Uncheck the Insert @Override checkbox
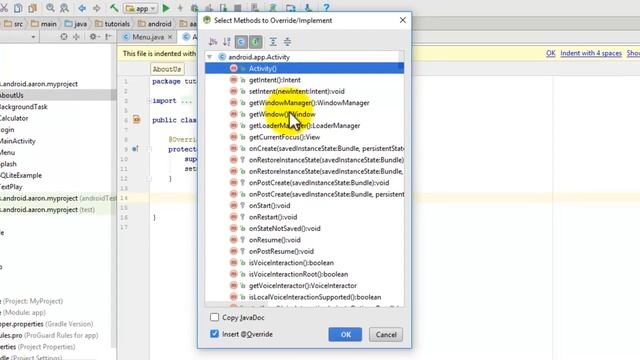The height and width of the screenshot is (360, 640). point(214,333)
